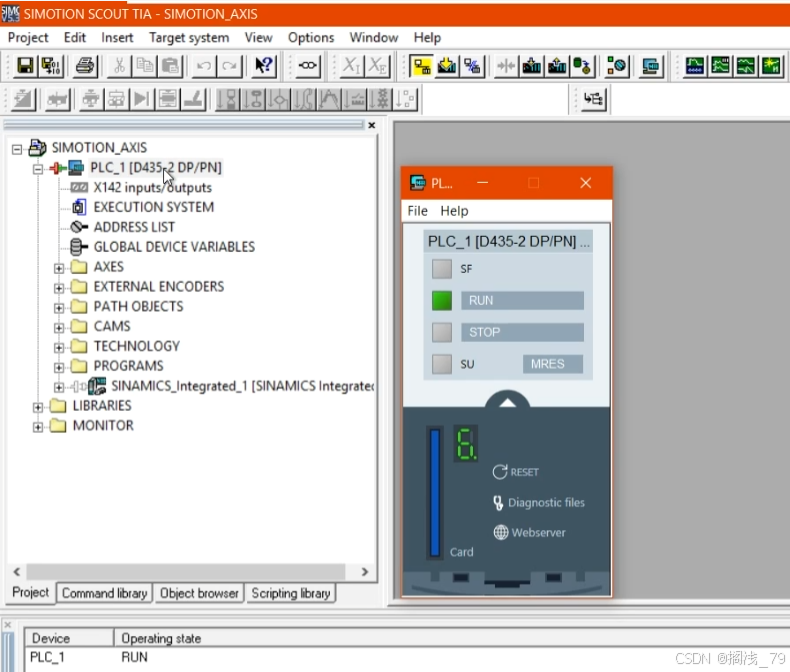Click the XI toolbar icon
Image resolution: width=790 pixels, height=672 pixels.
pos(351,65)
